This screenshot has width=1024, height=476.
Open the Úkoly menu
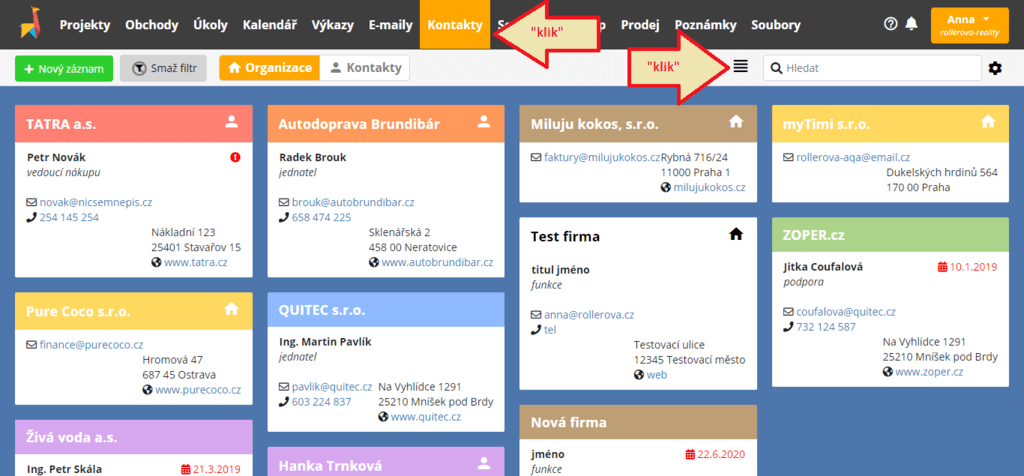[x=210, y=25]
